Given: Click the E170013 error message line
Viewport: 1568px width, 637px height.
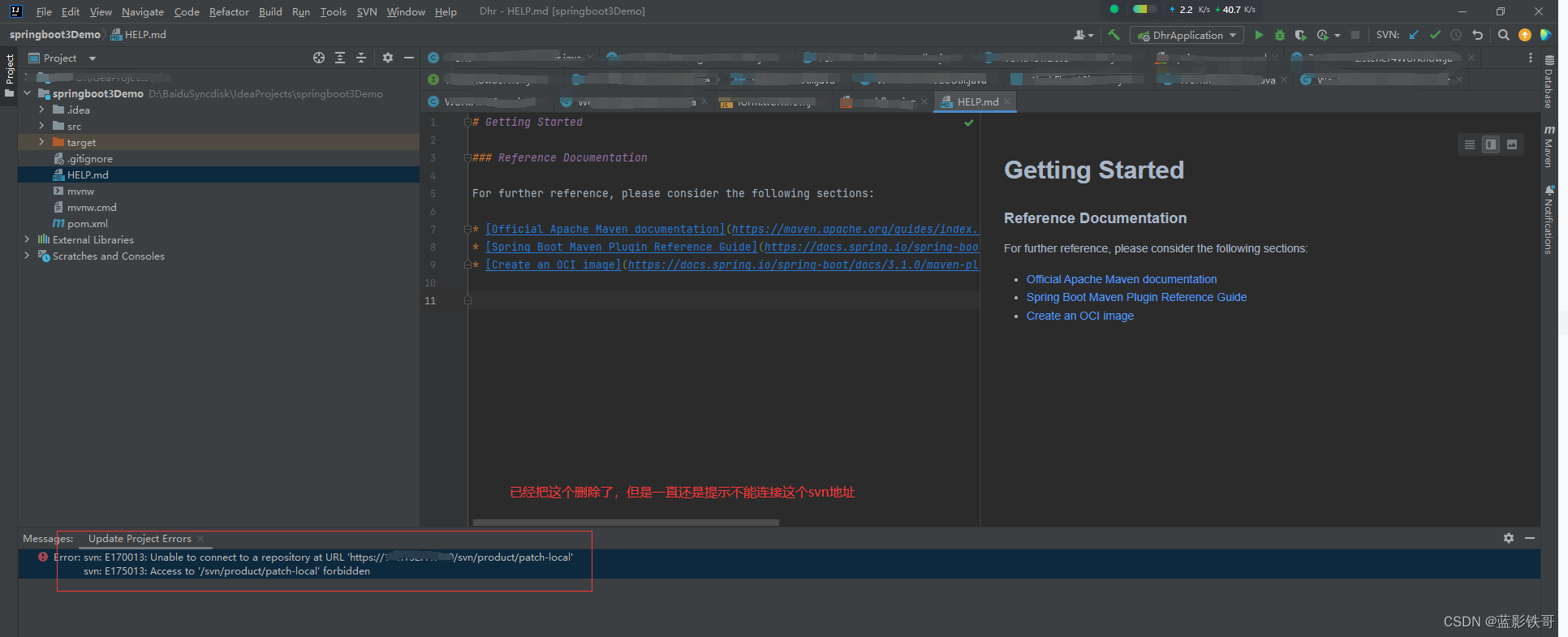Looking at the screenshot, I should coord(328,557).
